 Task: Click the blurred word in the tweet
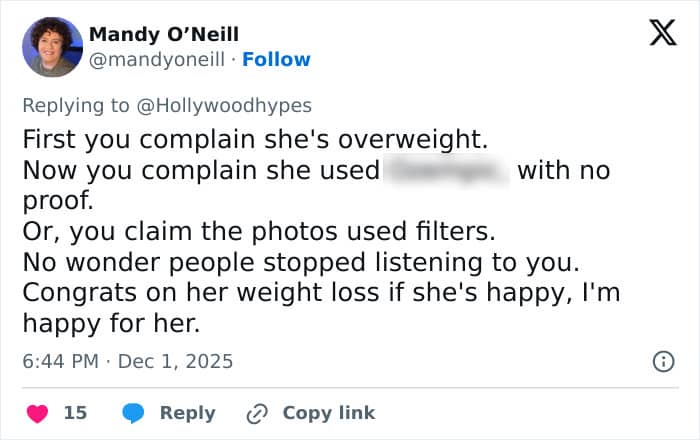coord(446,170)
